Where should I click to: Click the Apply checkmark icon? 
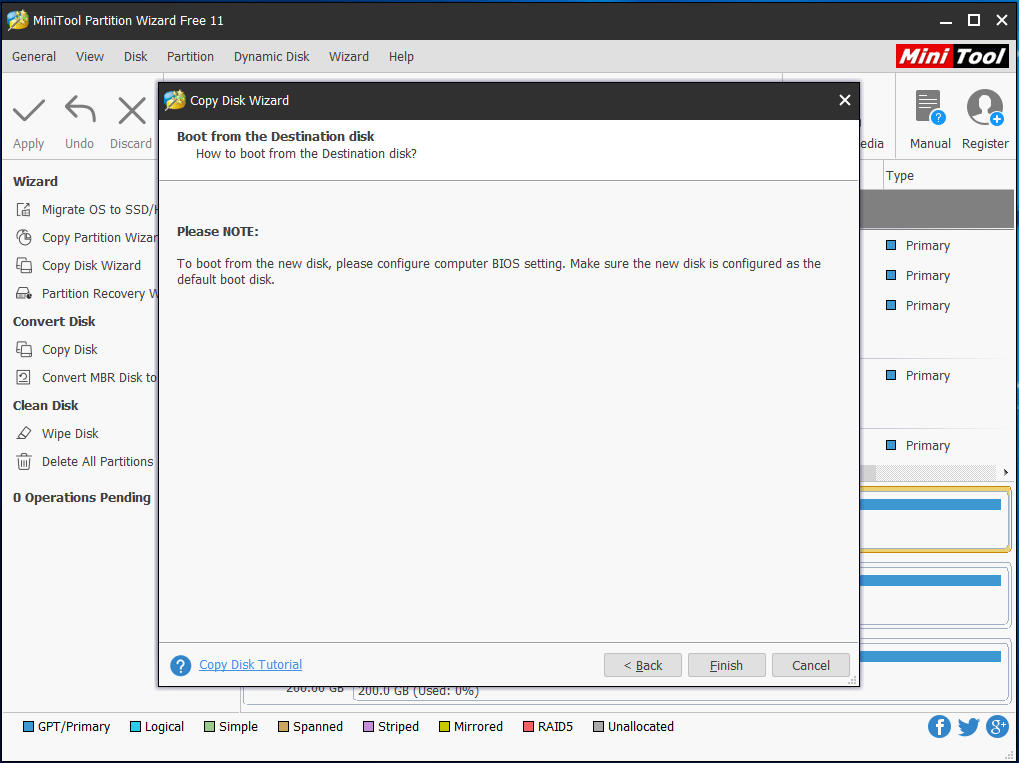click(x=29, y=110)
